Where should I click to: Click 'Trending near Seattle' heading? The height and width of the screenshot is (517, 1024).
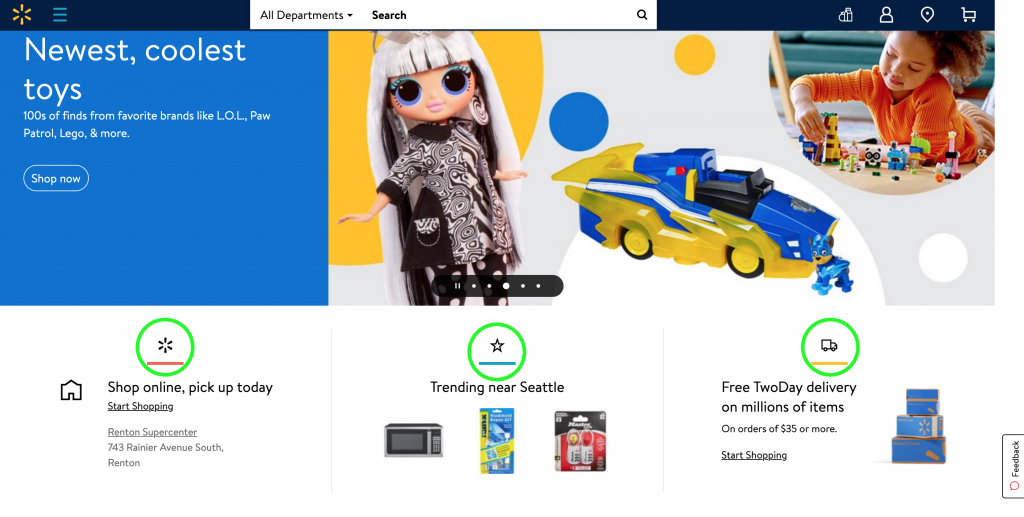[x=497, y=387]
